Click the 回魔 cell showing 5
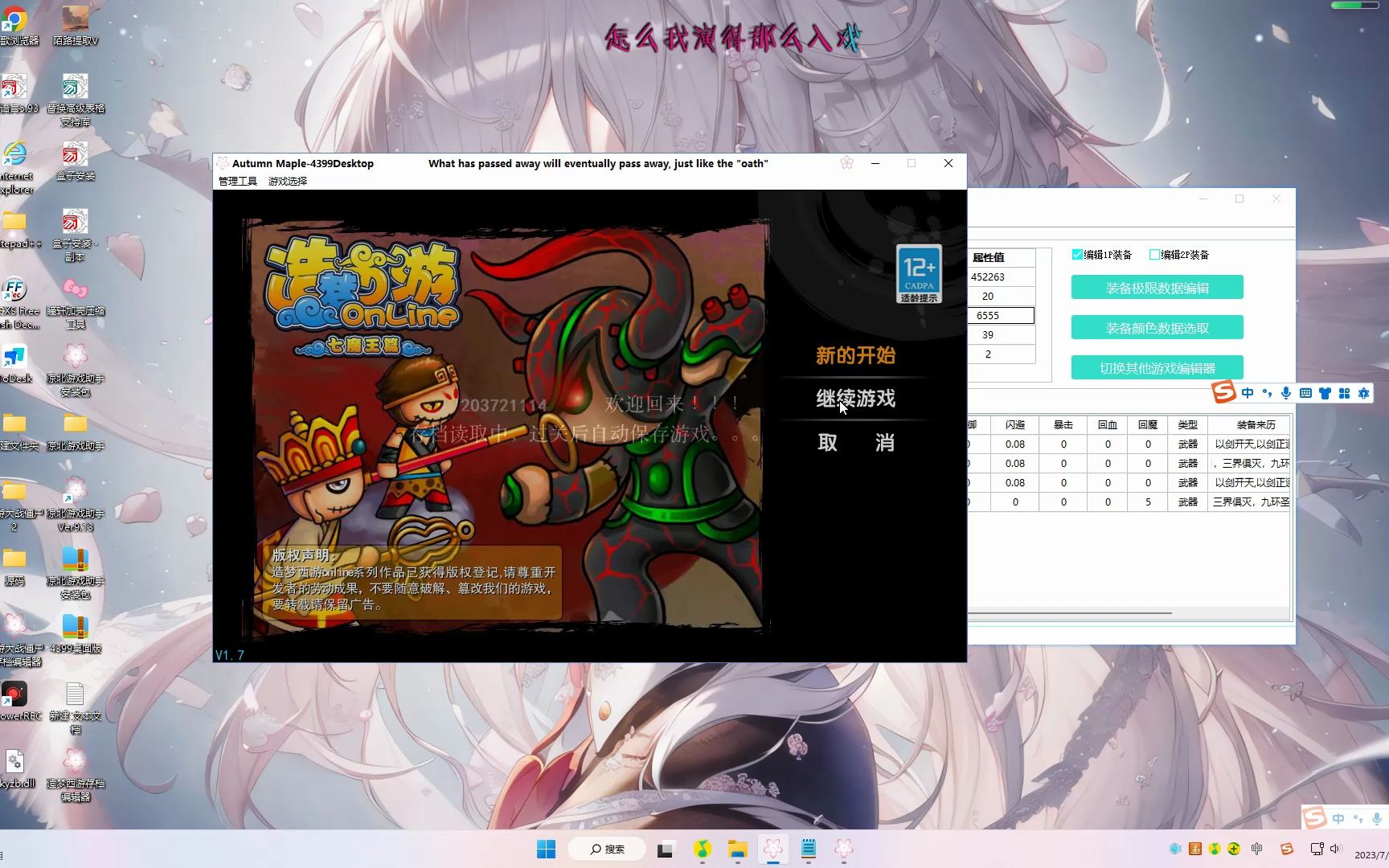 (x=1148, y=502)
